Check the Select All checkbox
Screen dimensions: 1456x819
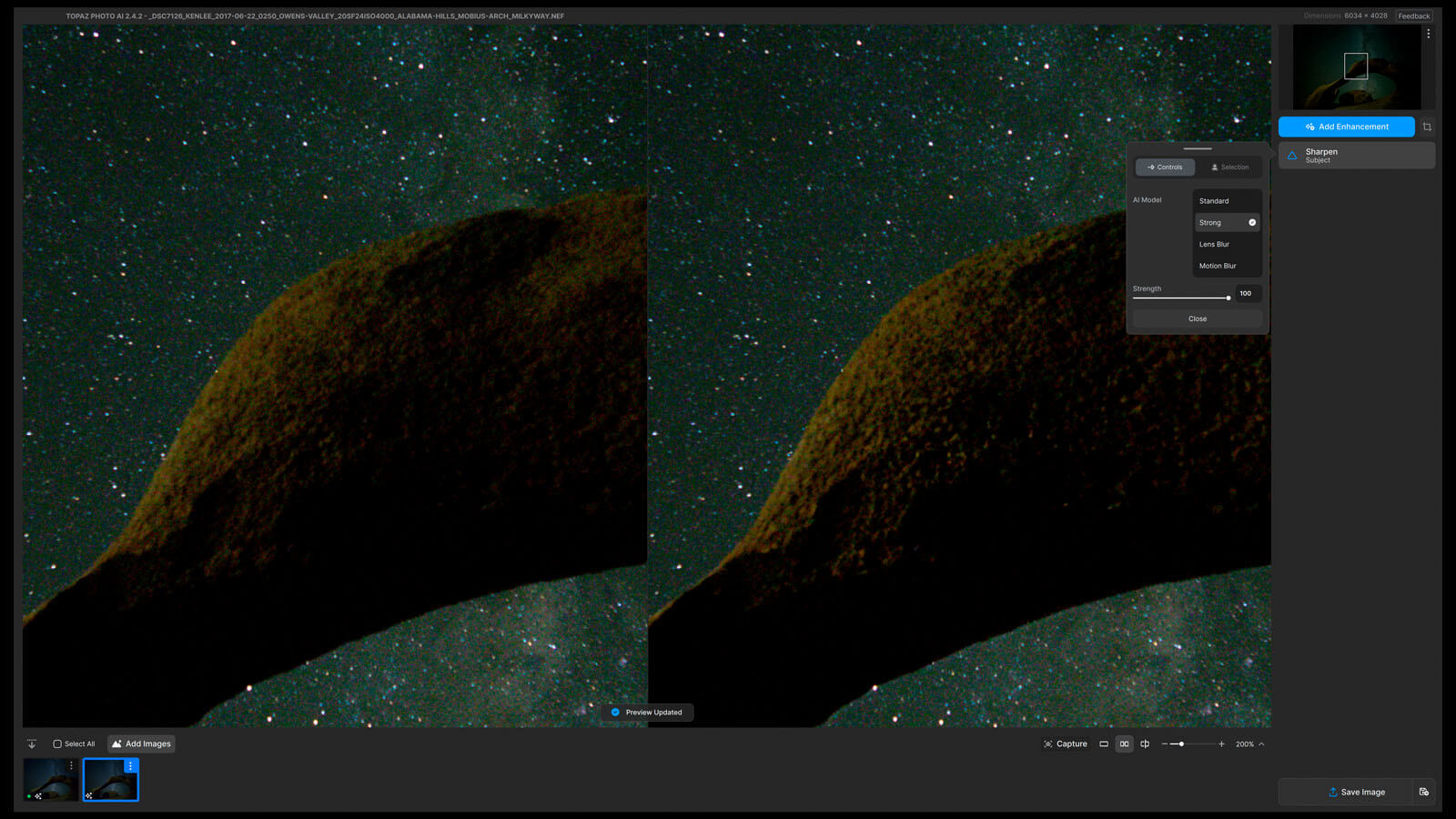[57, 743]
